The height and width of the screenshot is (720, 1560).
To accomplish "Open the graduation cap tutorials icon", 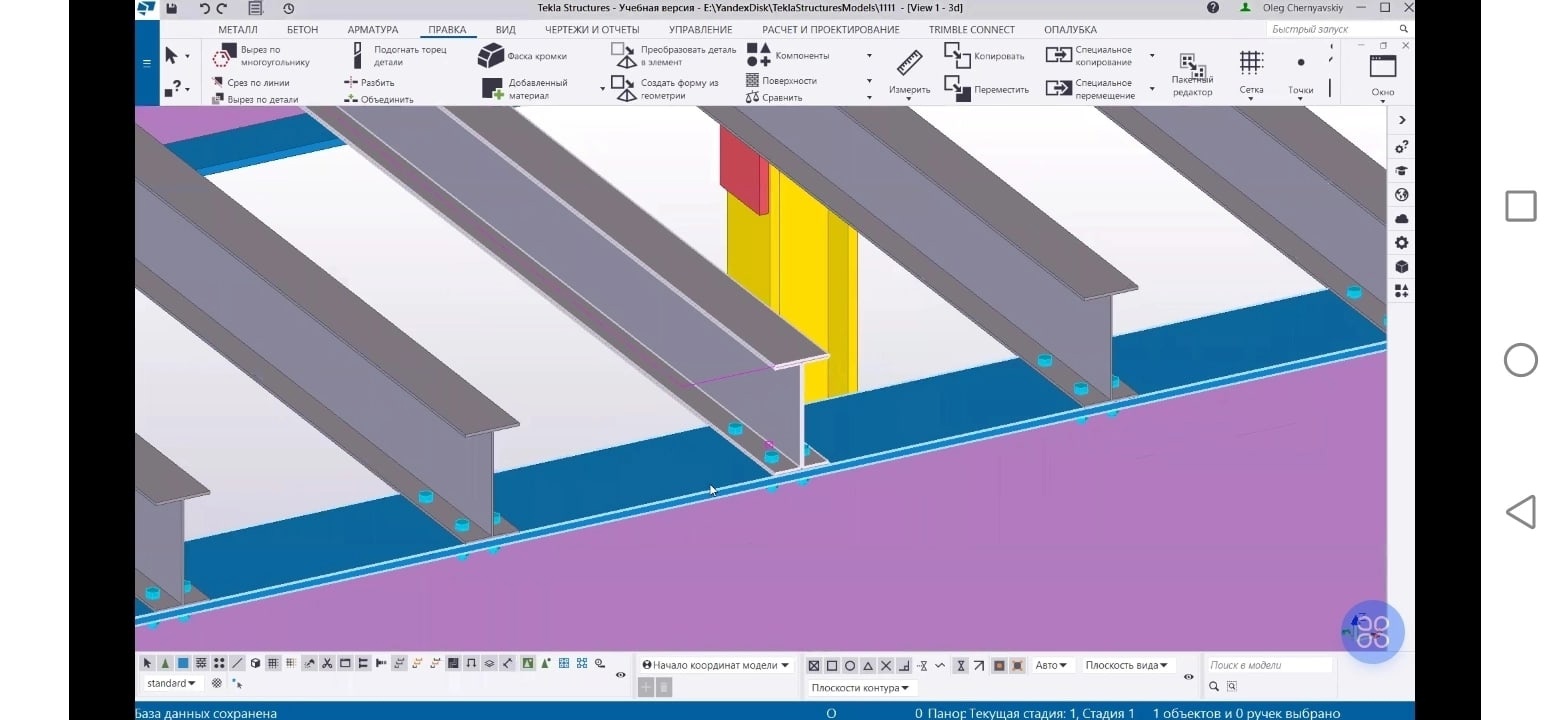I will [1401, 171].
